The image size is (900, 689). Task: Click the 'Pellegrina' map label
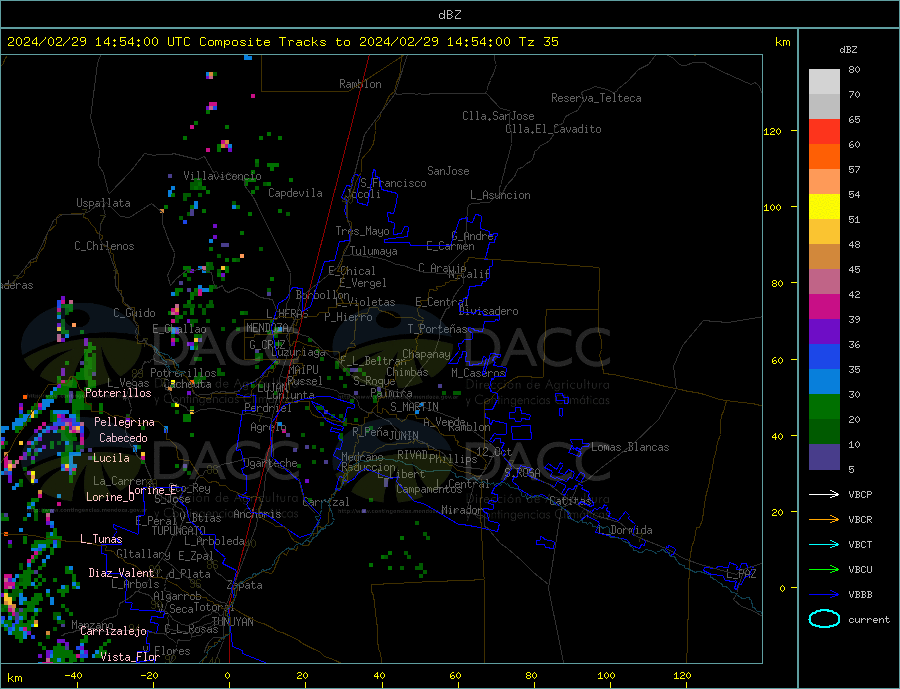(125, 421)
